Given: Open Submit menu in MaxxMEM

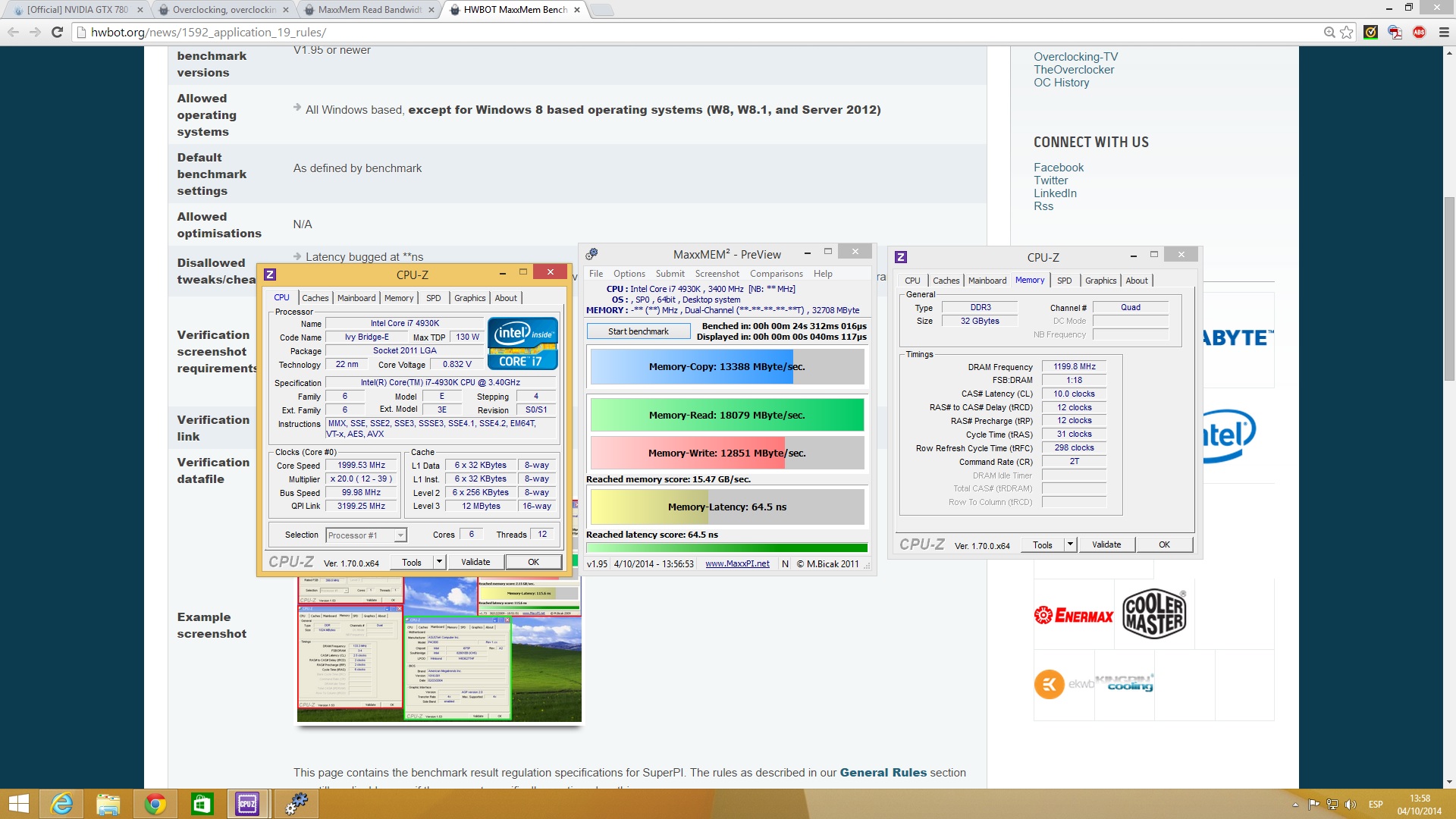Looking at the screenshot, I should 670,274.
